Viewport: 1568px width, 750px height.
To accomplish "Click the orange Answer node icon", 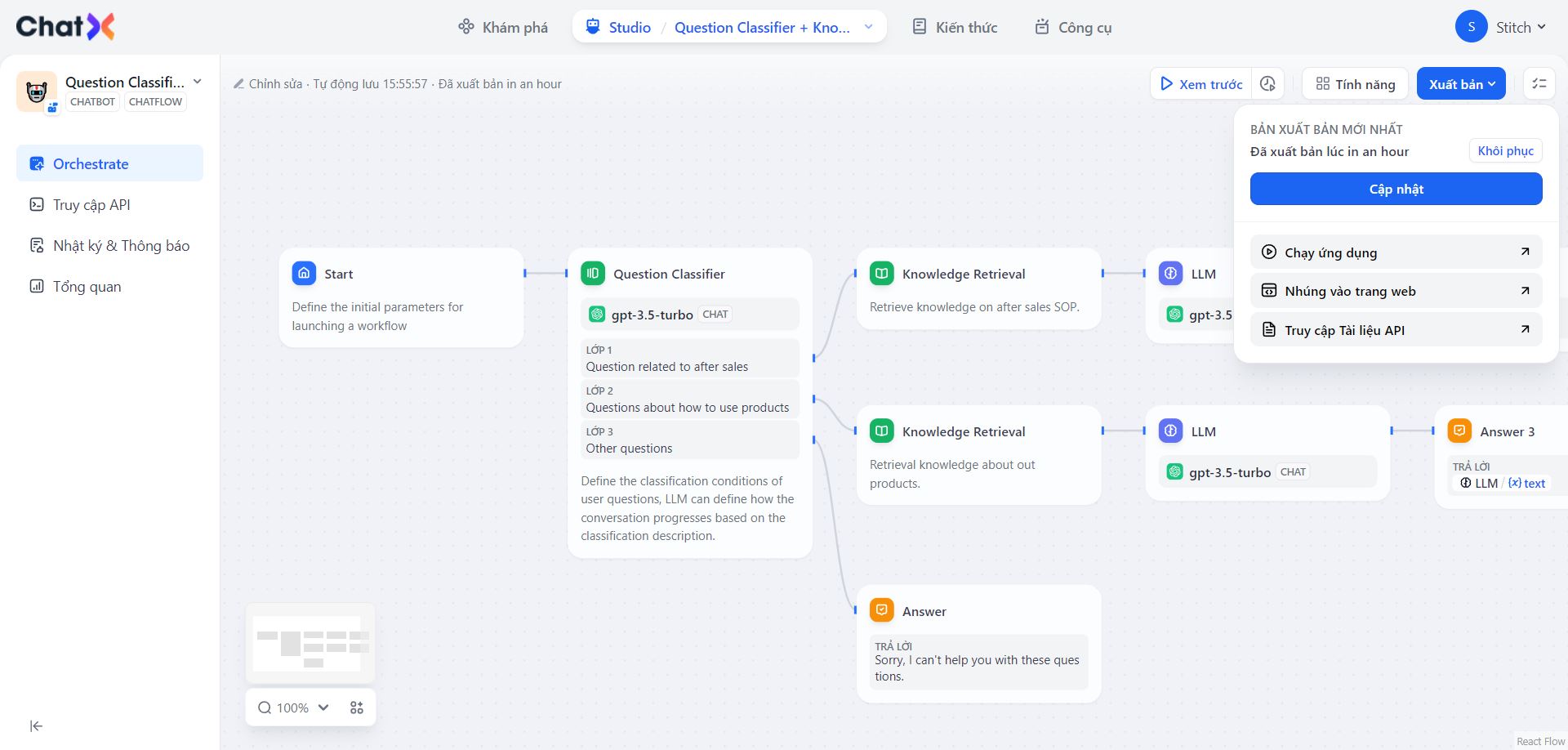I will click(882, 611).
